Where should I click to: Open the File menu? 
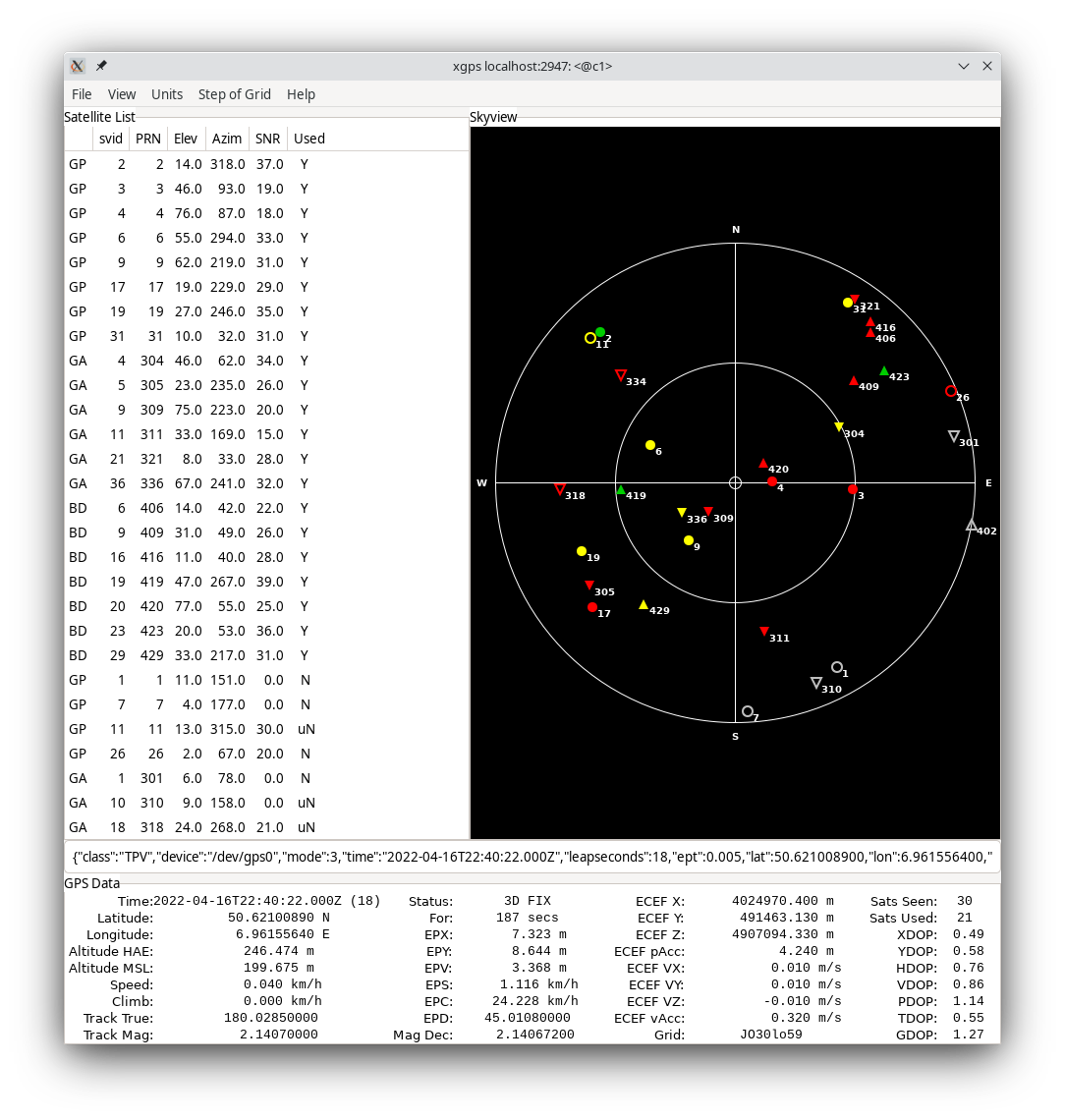point(82,94)
